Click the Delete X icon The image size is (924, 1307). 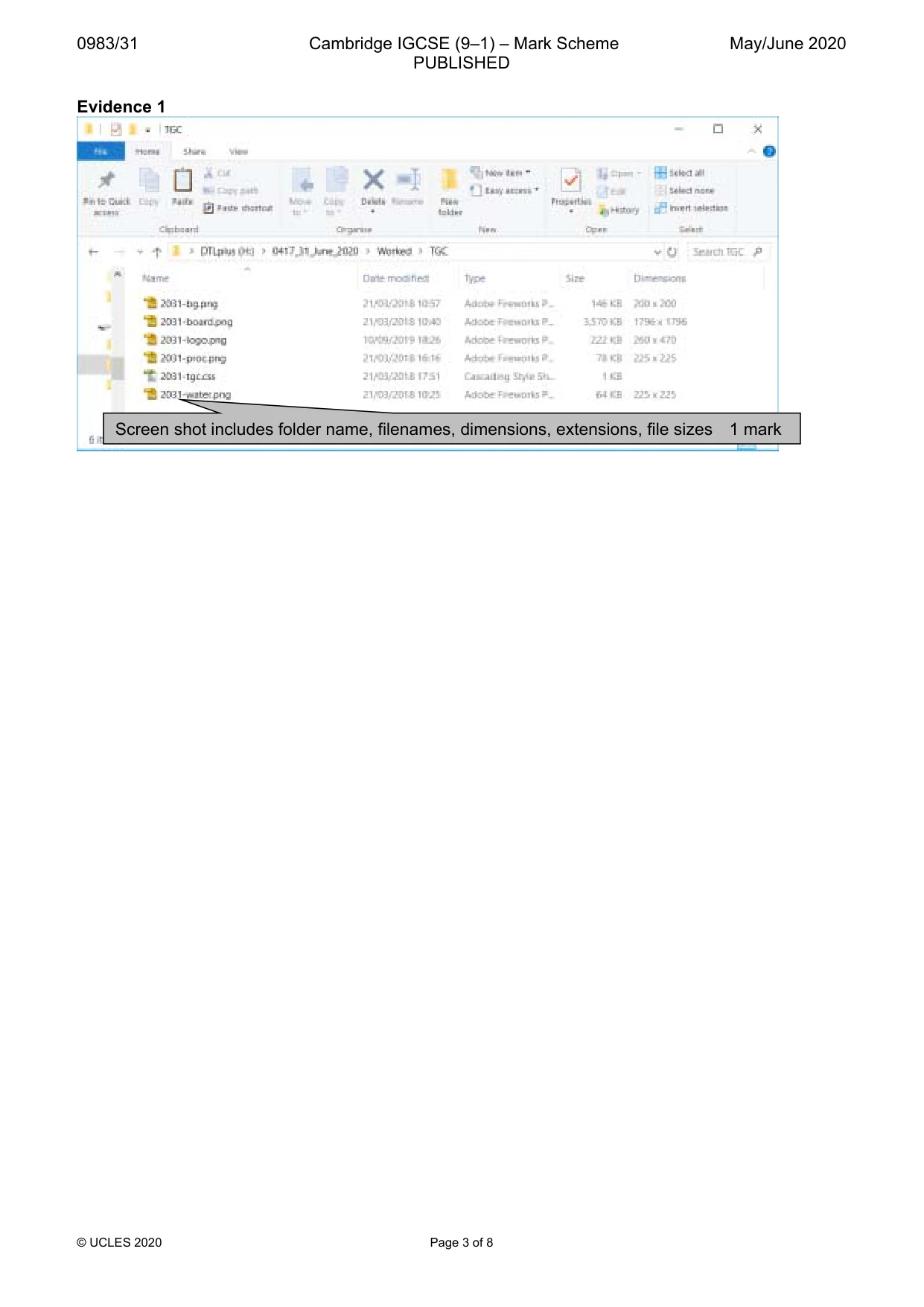click(x=373, y=179)
